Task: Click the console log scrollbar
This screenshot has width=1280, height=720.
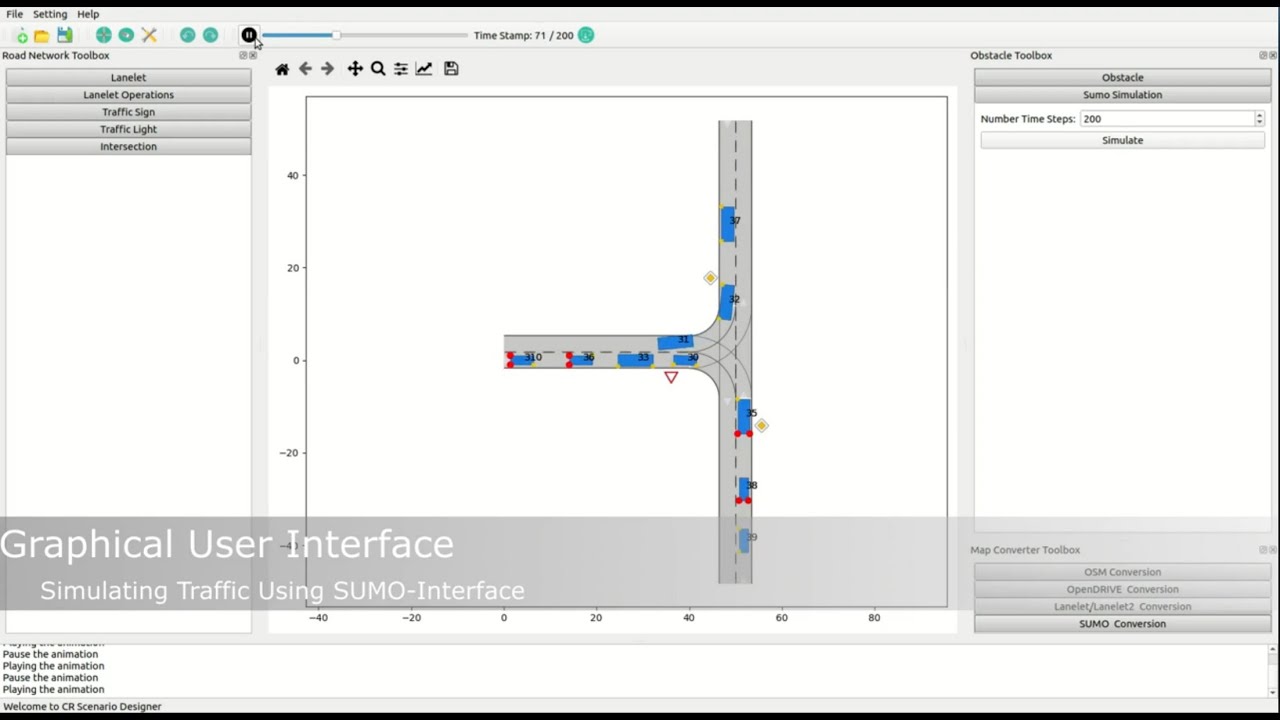Action: point(1273,671)
